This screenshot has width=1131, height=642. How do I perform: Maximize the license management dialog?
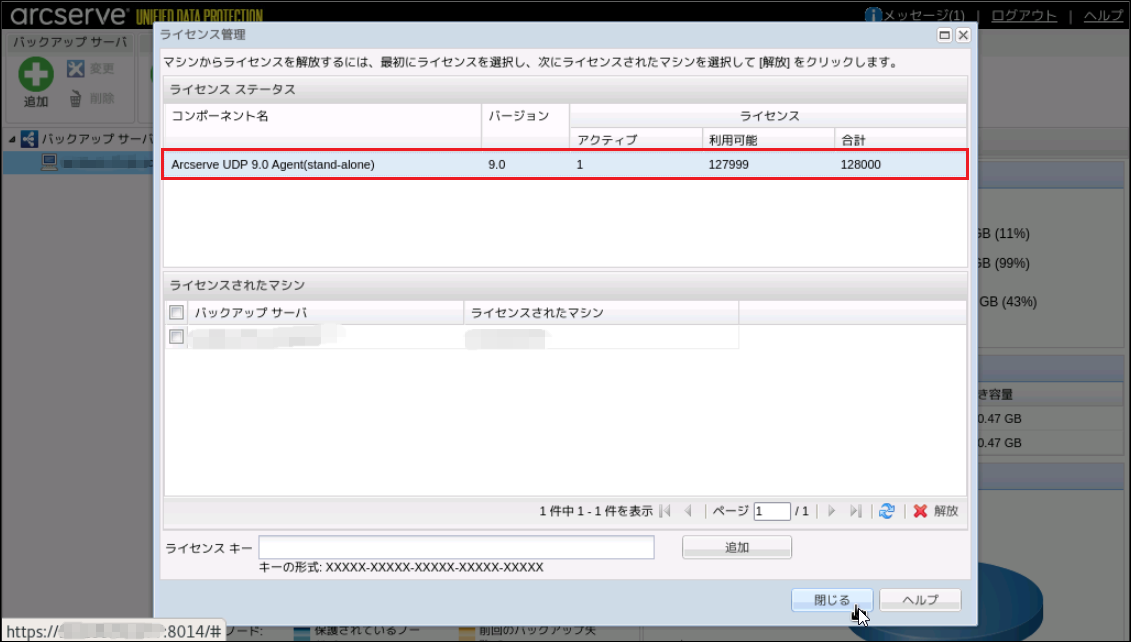click(x=944, y=35)
